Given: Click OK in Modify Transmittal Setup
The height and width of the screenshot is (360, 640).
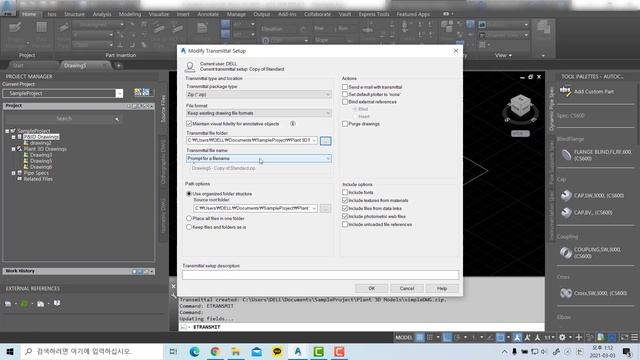Looking at the screenshot, I should pyautogui.click(x=371, y=288).
